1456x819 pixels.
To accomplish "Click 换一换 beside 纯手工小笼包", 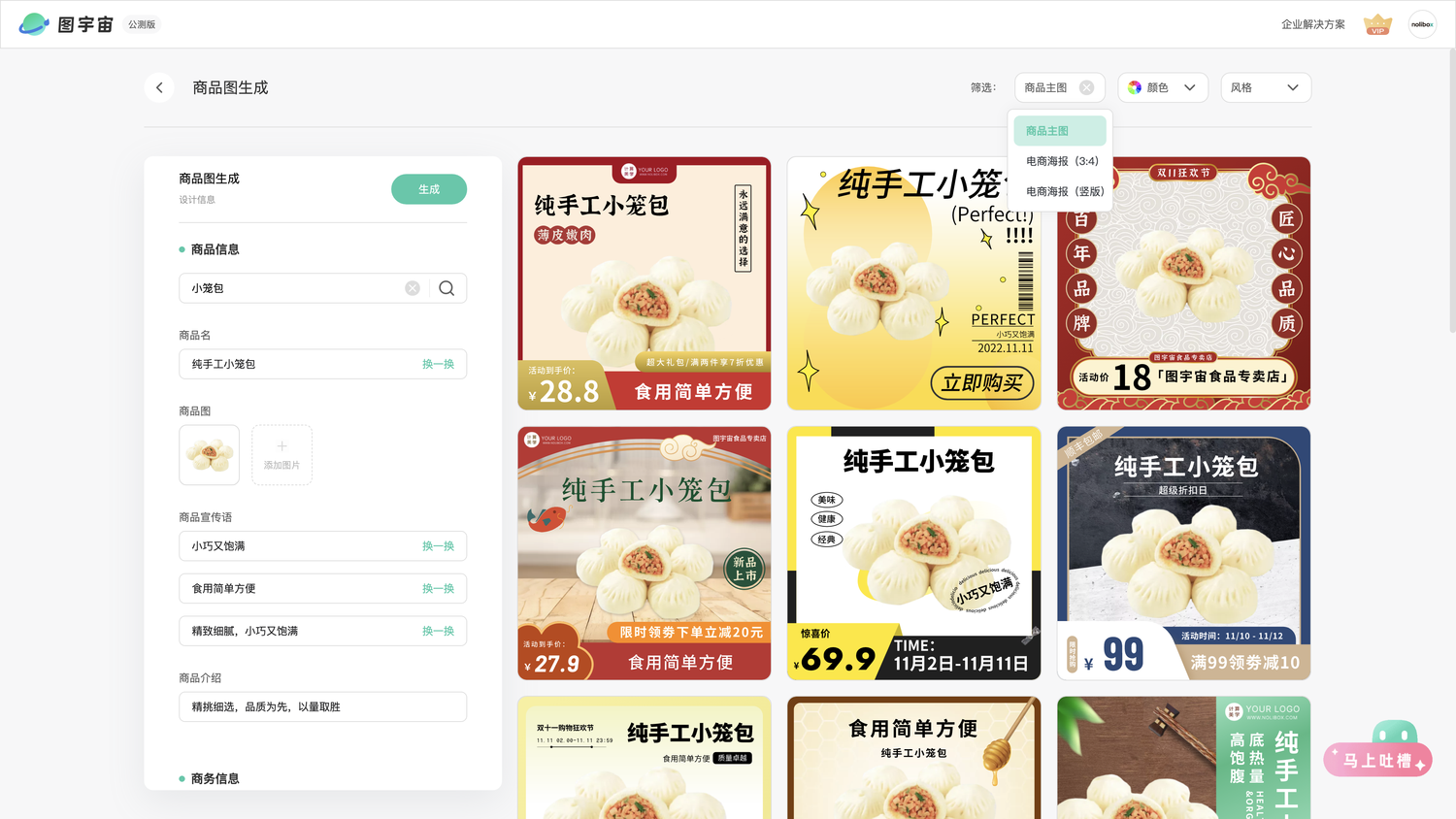I will [438, 364].
